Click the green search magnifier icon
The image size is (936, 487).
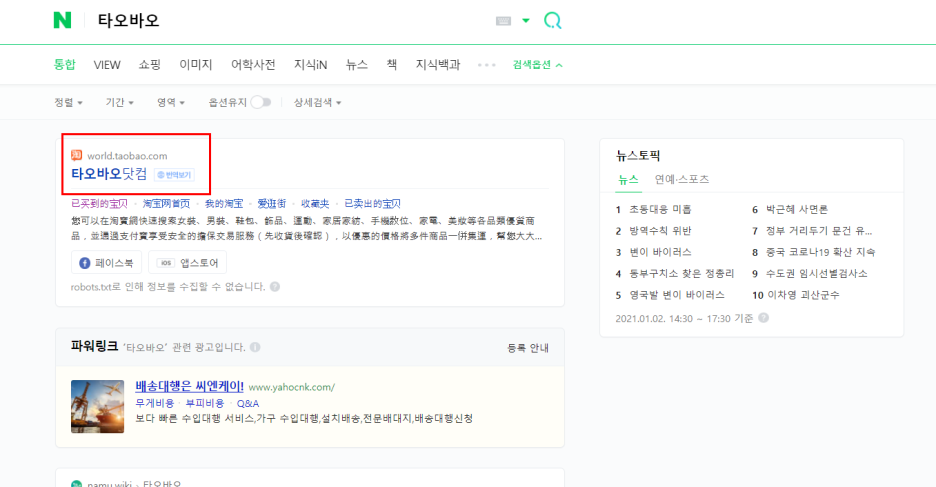pos(552,21)
